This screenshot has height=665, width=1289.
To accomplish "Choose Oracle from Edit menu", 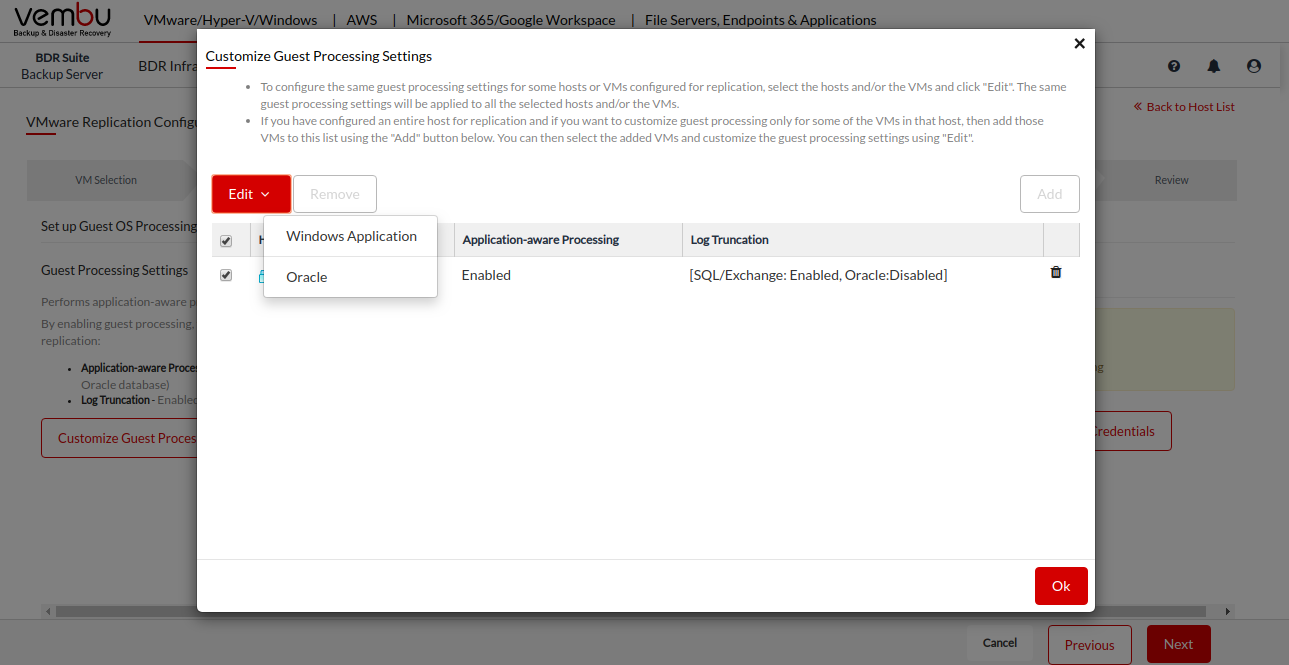I will click(307, 277).
